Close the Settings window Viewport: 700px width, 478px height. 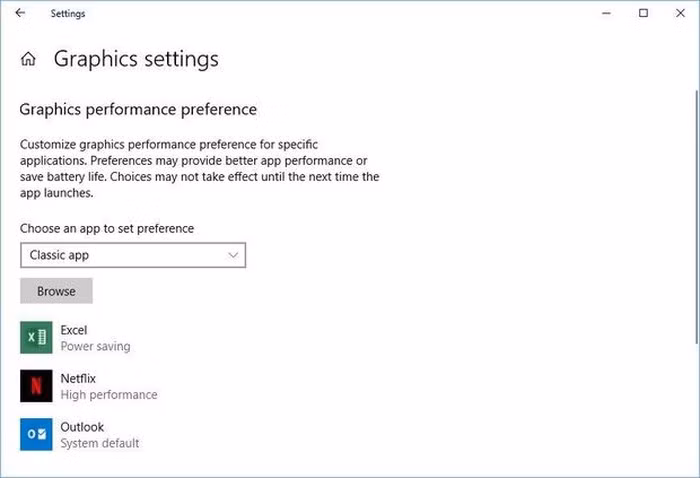click(680, 13)
